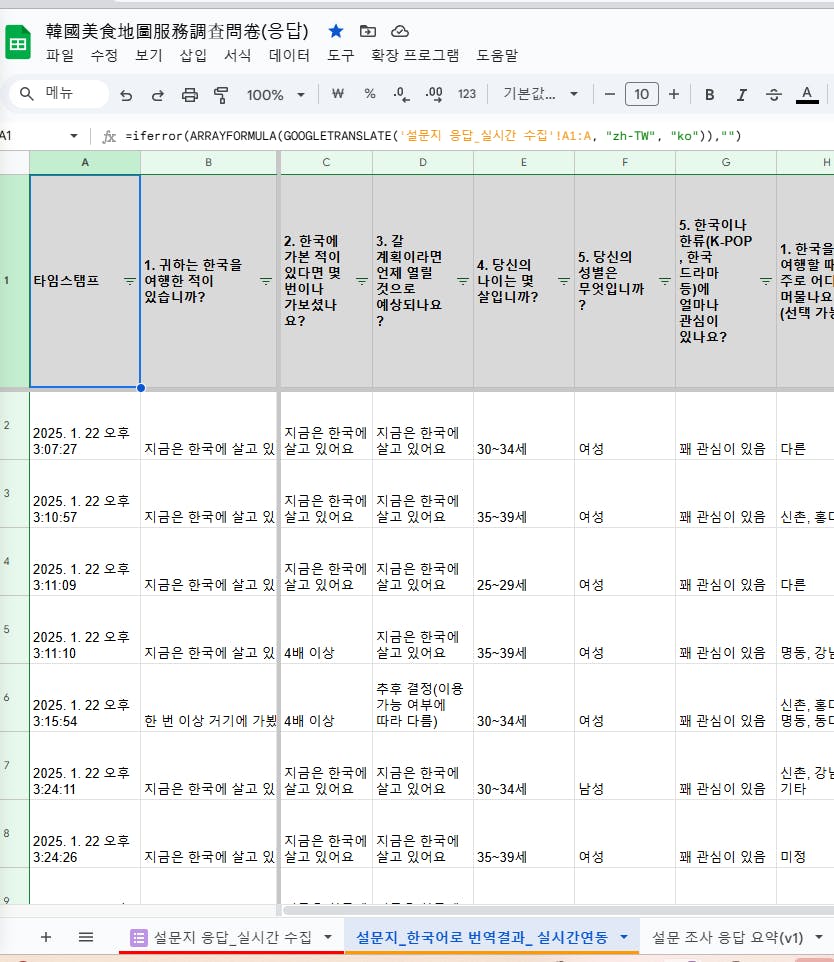Select cell with 25~29세

(x=523, y=562)
